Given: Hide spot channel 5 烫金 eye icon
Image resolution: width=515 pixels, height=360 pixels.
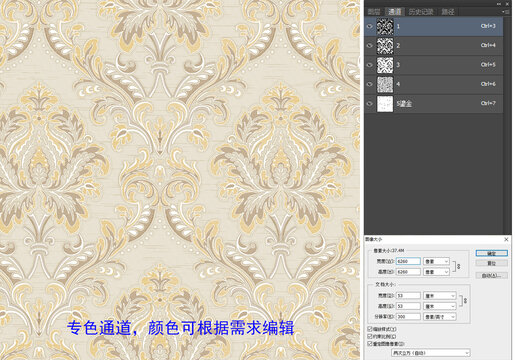Looking at the screenshot, I should click(x=369, y=104).
